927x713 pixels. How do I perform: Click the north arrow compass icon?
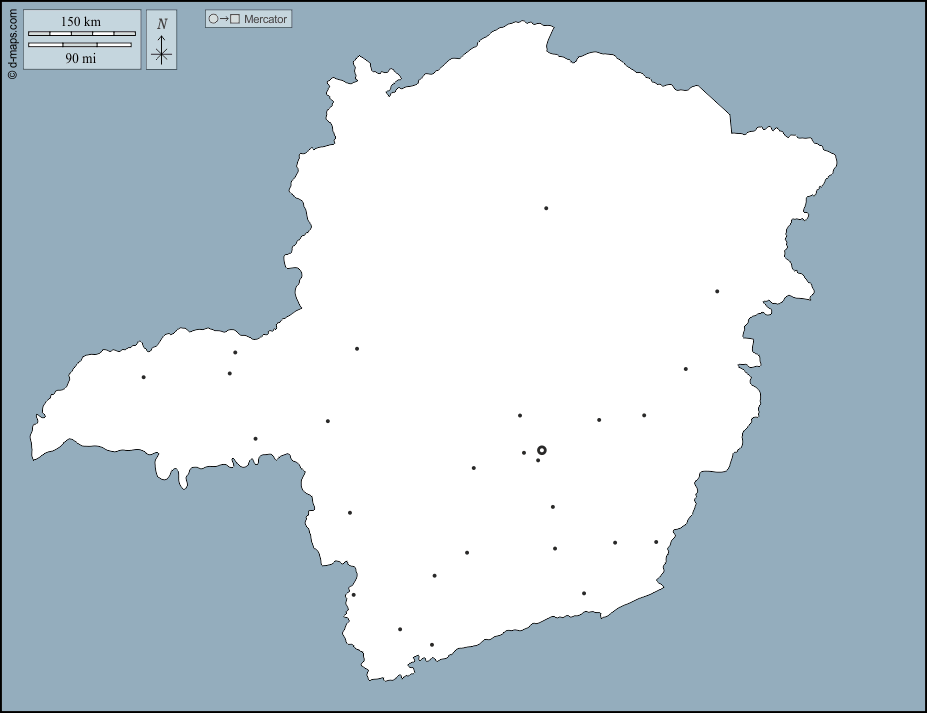click(162, 41)
